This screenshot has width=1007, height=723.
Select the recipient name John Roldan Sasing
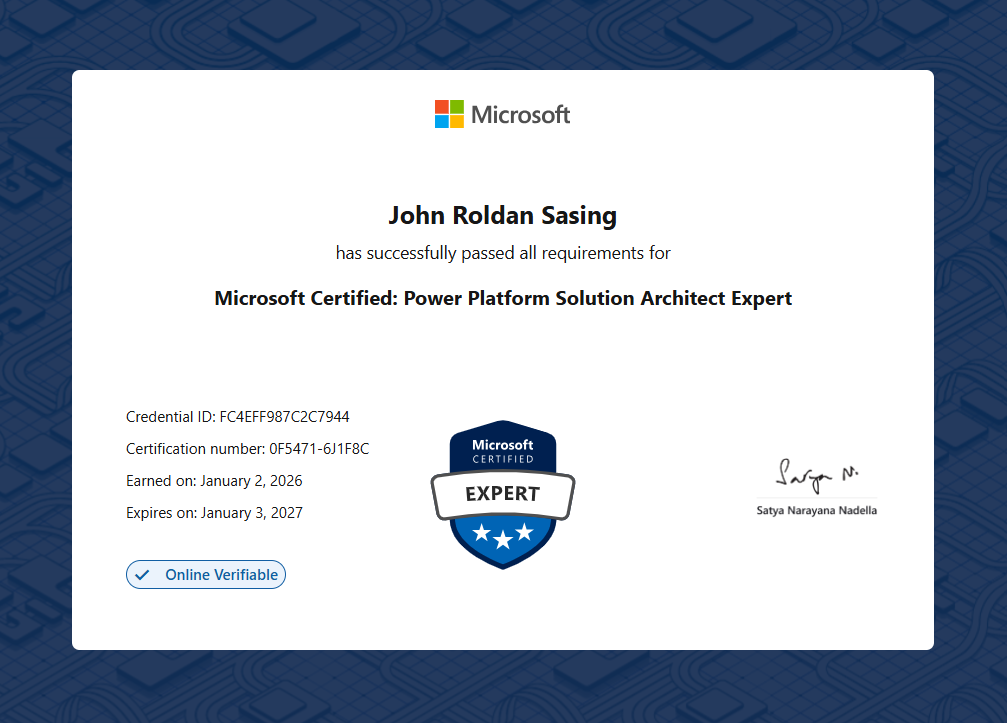point(502,215)
